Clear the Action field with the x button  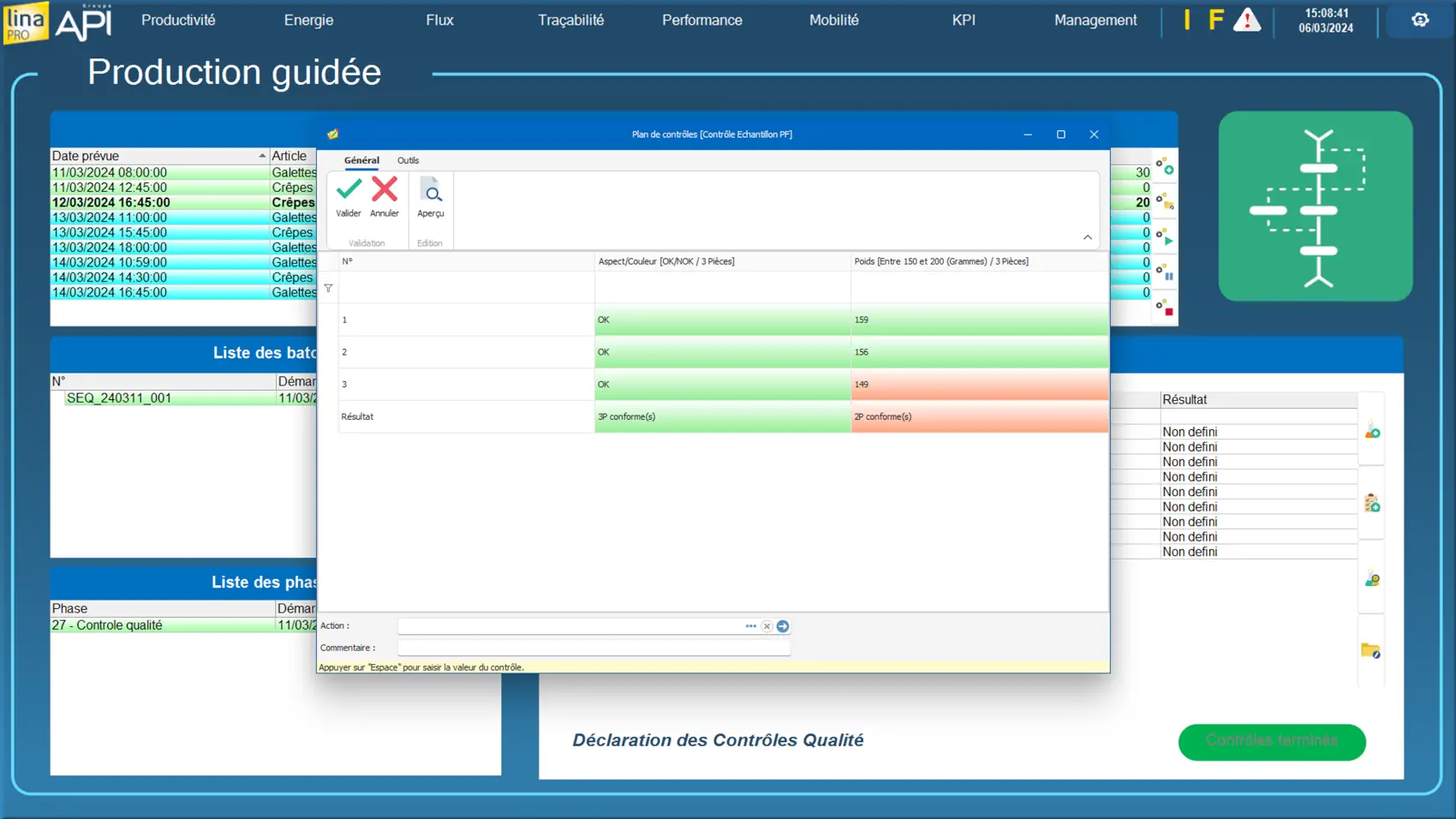click(767, 626)
